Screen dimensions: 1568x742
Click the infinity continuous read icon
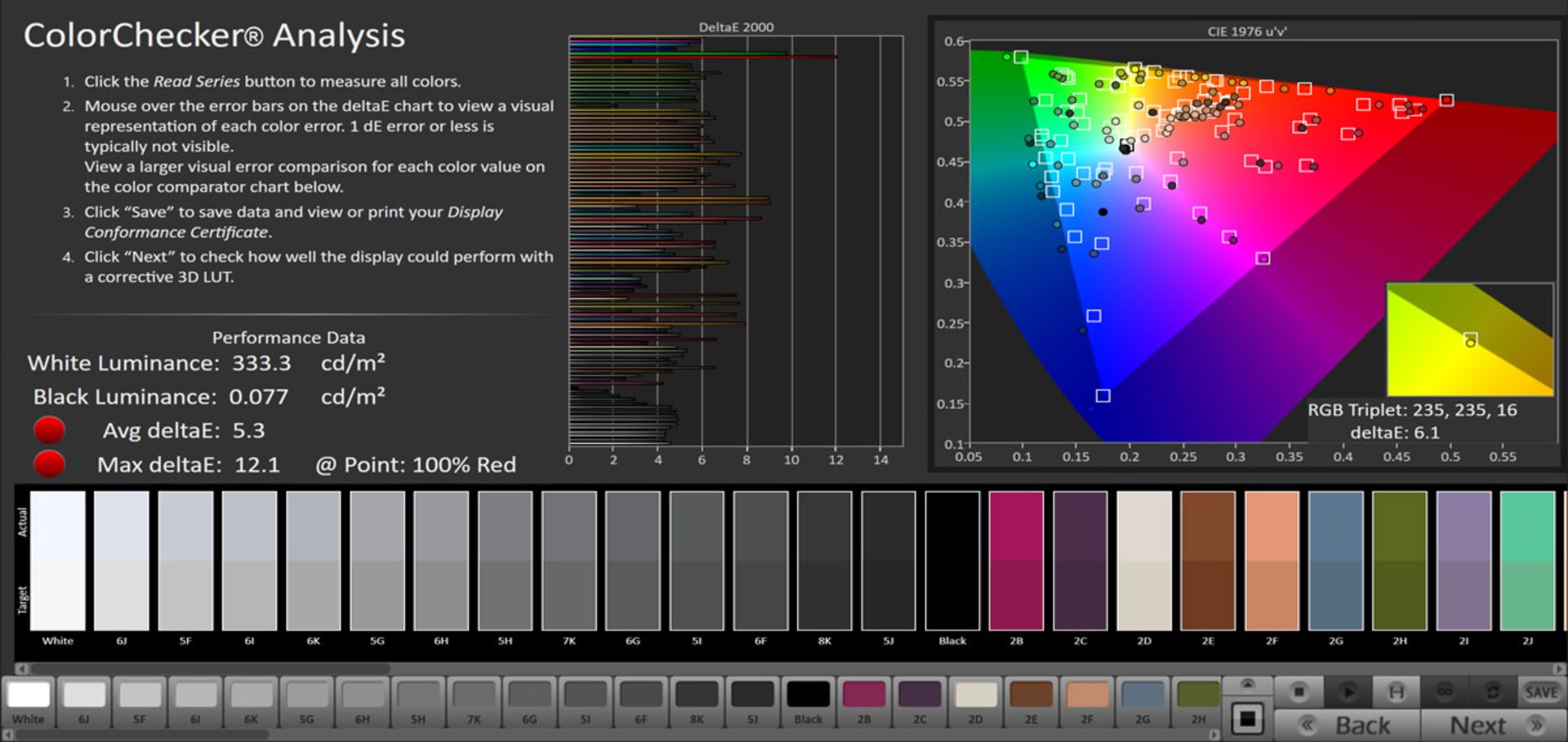tap(1445, 692)
